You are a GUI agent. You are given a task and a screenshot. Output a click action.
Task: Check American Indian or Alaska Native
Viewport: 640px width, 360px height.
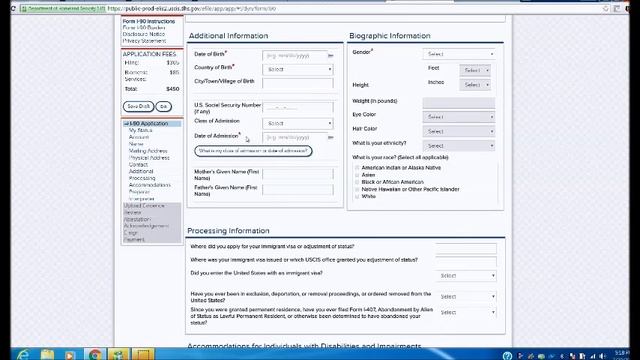pos(357,168)
